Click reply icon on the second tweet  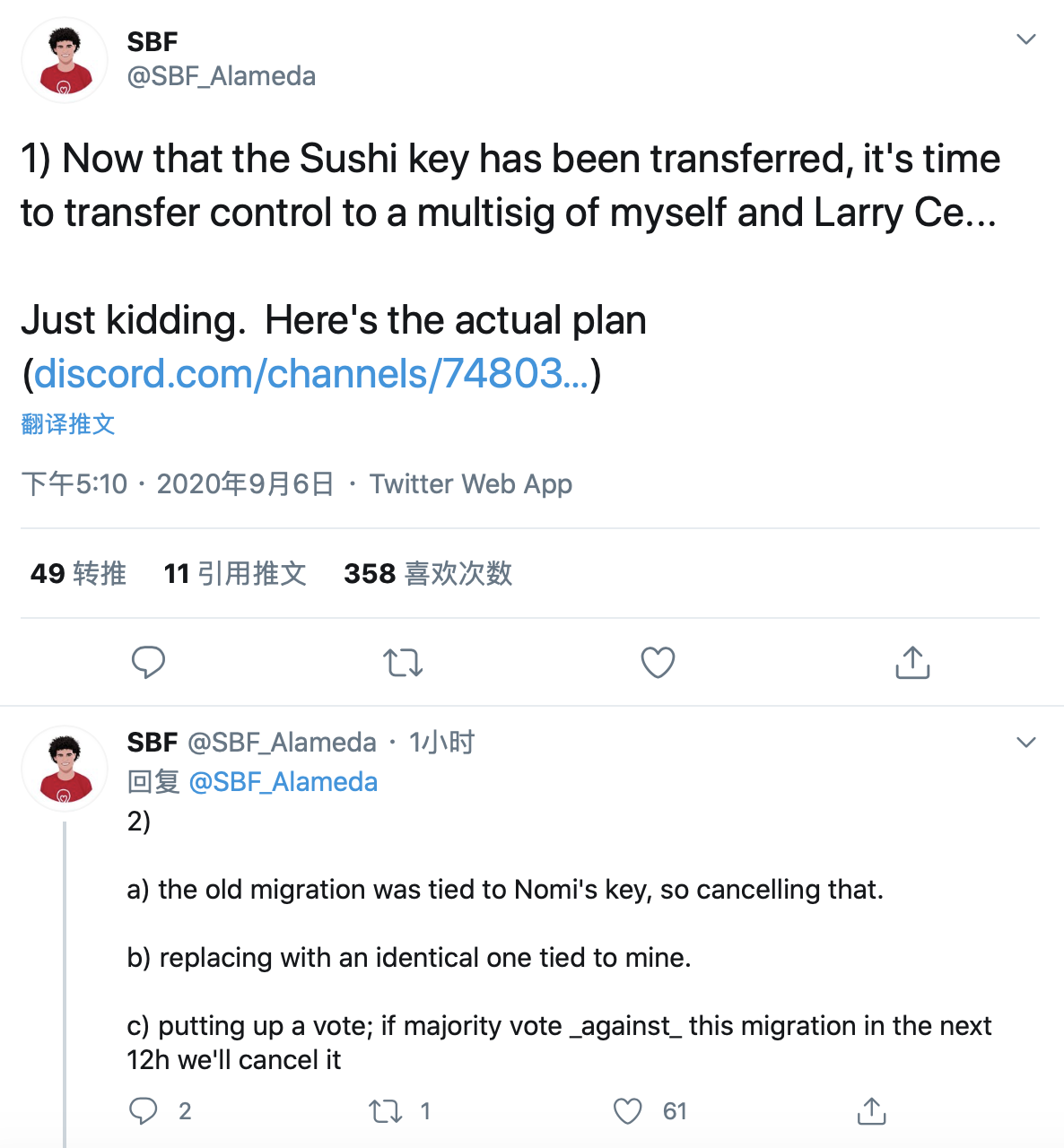[x=144, y=1111]
